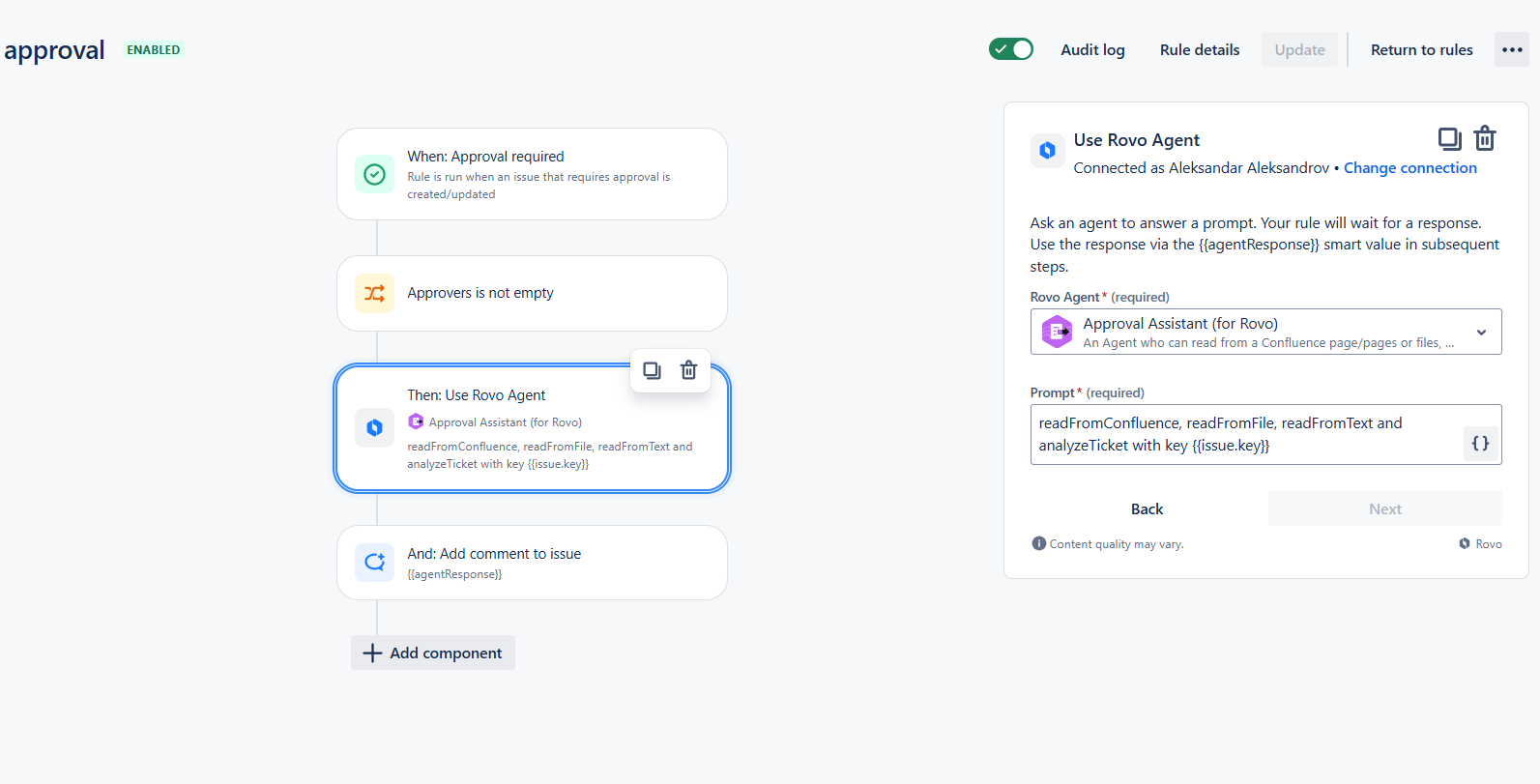Screen dimensions: 1540x784
Task: Open Rule details
Action: pos(1199,49)
